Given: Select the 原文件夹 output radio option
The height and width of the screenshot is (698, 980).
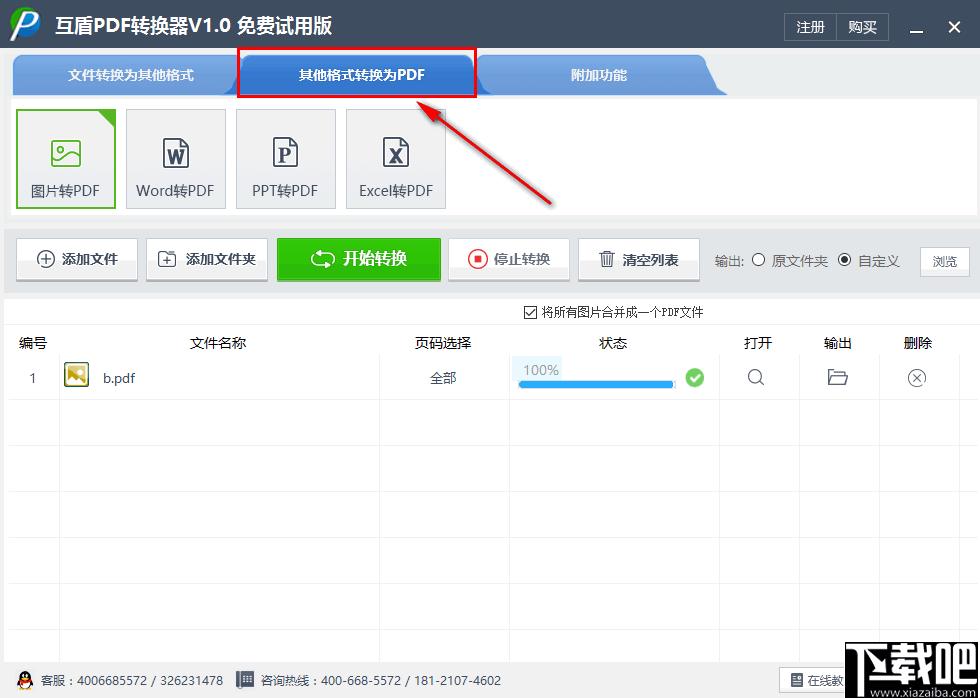Looking at the screenshot, I should 758,260.
